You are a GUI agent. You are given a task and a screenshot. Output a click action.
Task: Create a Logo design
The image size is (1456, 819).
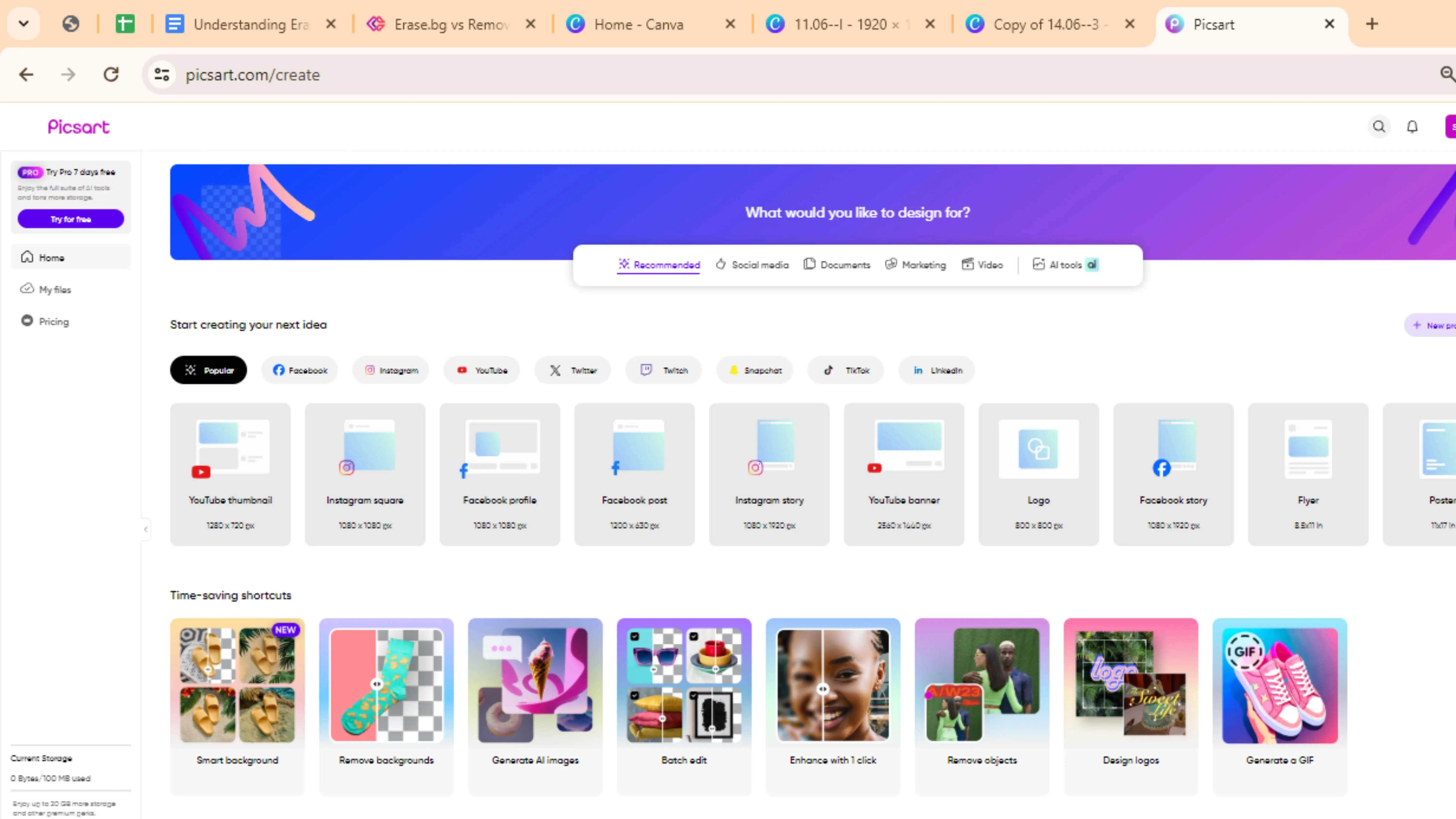(1039, 474)
